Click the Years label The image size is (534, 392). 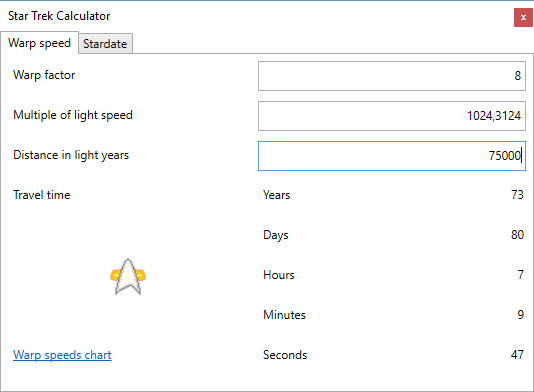click(277, 195)
